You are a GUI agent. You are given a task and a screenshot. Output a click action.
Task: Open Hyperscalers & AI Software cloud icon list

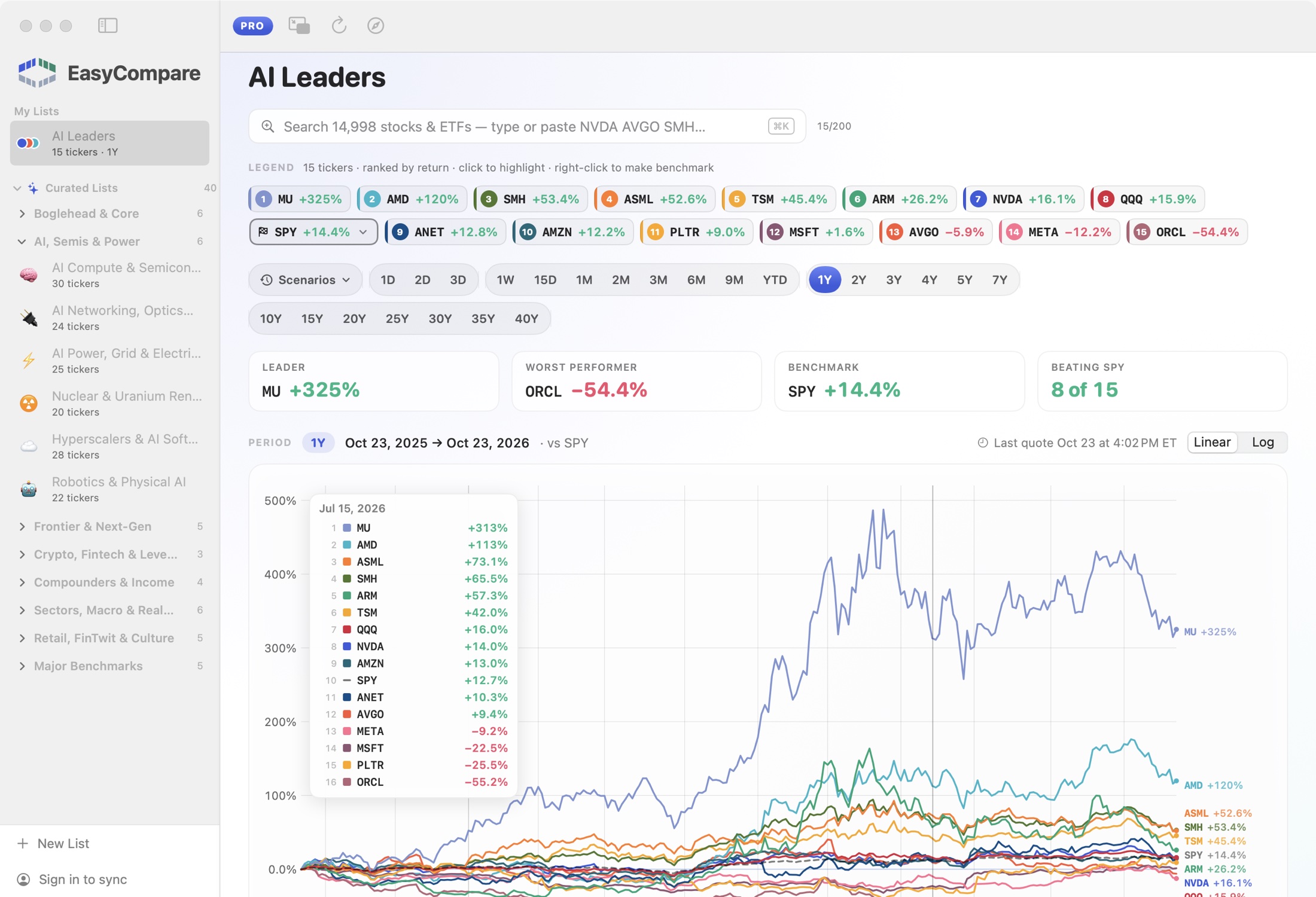[29, 446]
